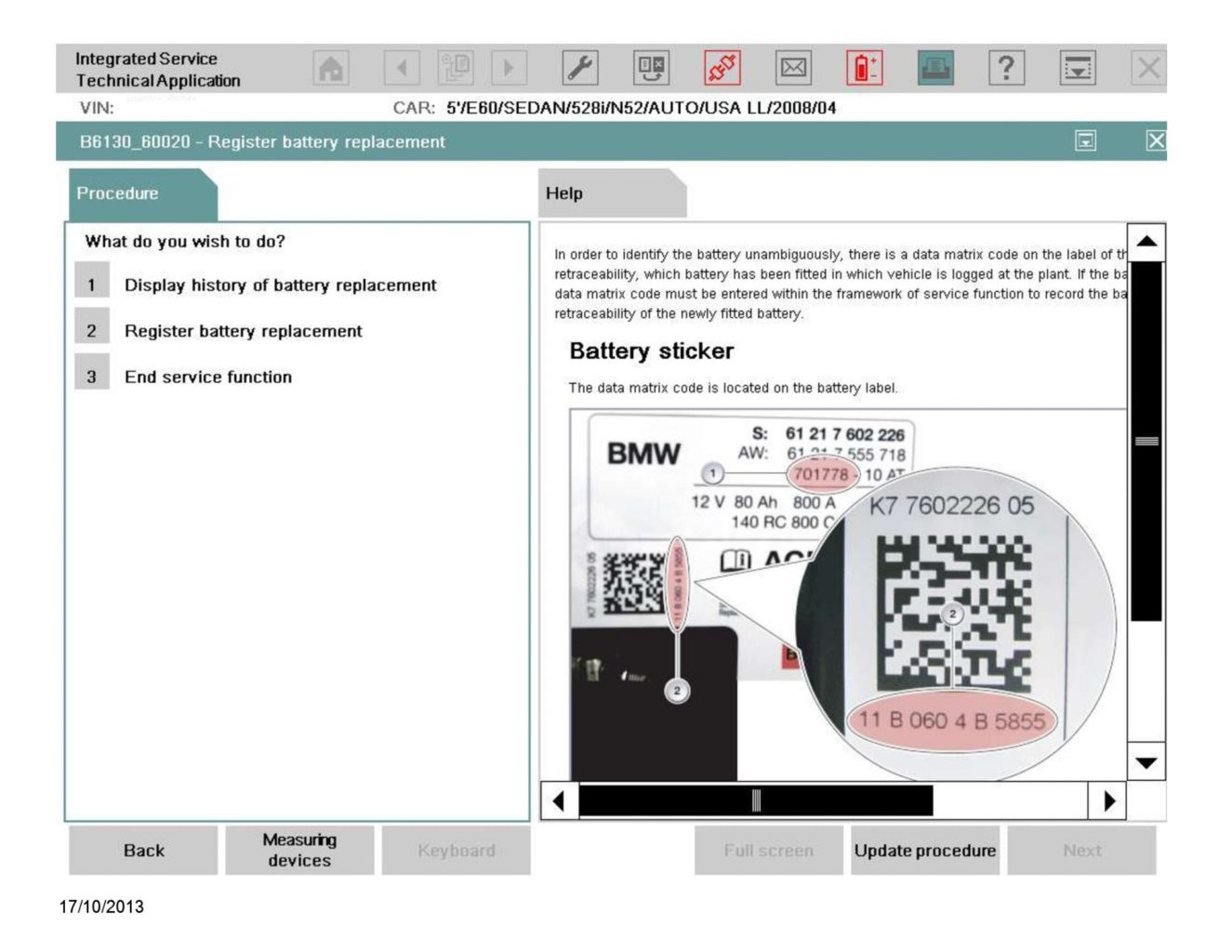Screen dimensions: 1232x952
Task: Click the Next button
Action: (1081, 850)
